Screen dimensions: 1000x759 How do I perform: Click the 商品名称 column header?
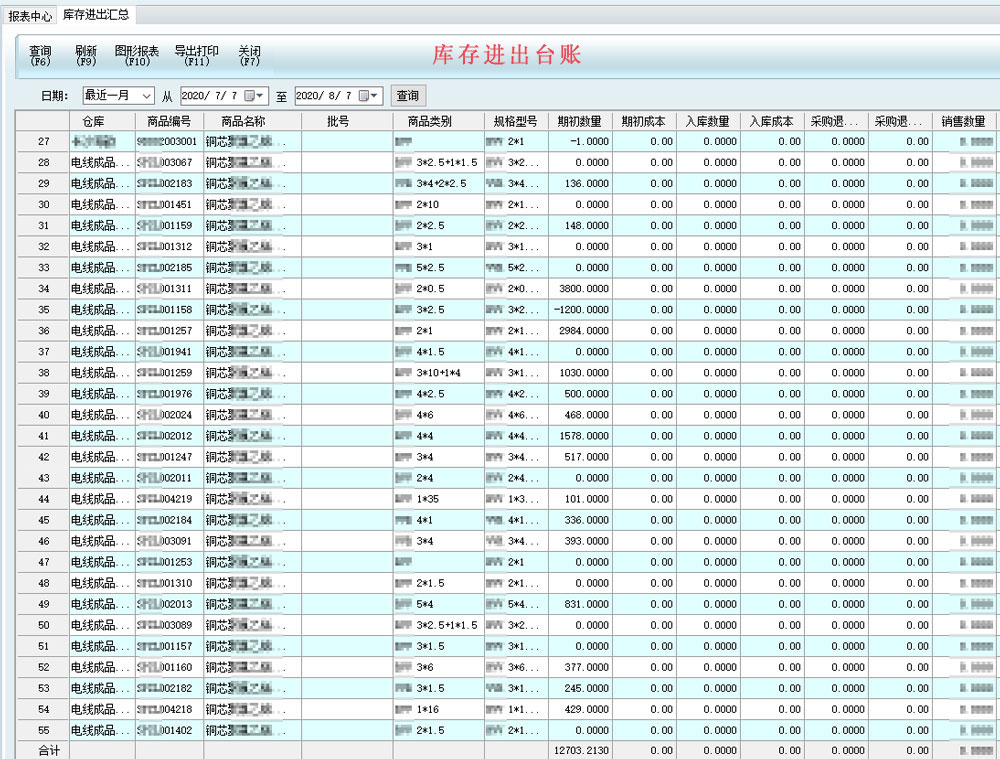pos(252,121)
